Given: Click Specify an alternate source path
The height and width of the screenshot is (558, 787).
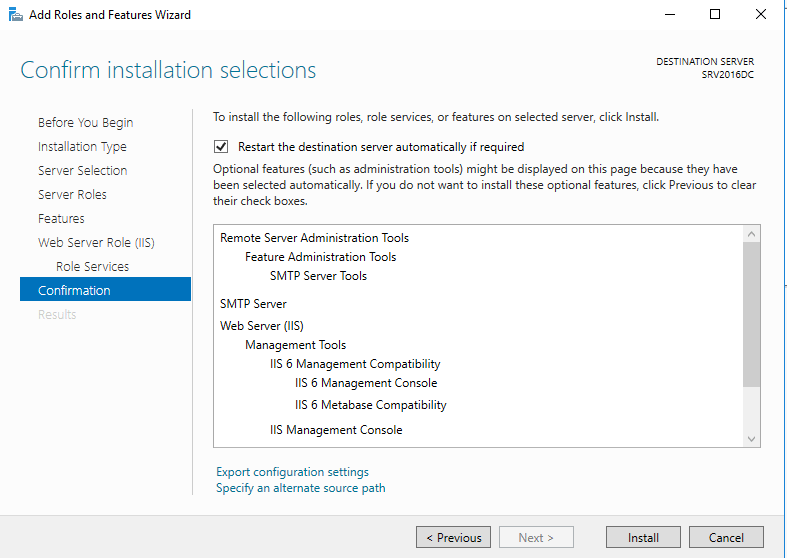Looking at the screenshot, I should 300,488.
